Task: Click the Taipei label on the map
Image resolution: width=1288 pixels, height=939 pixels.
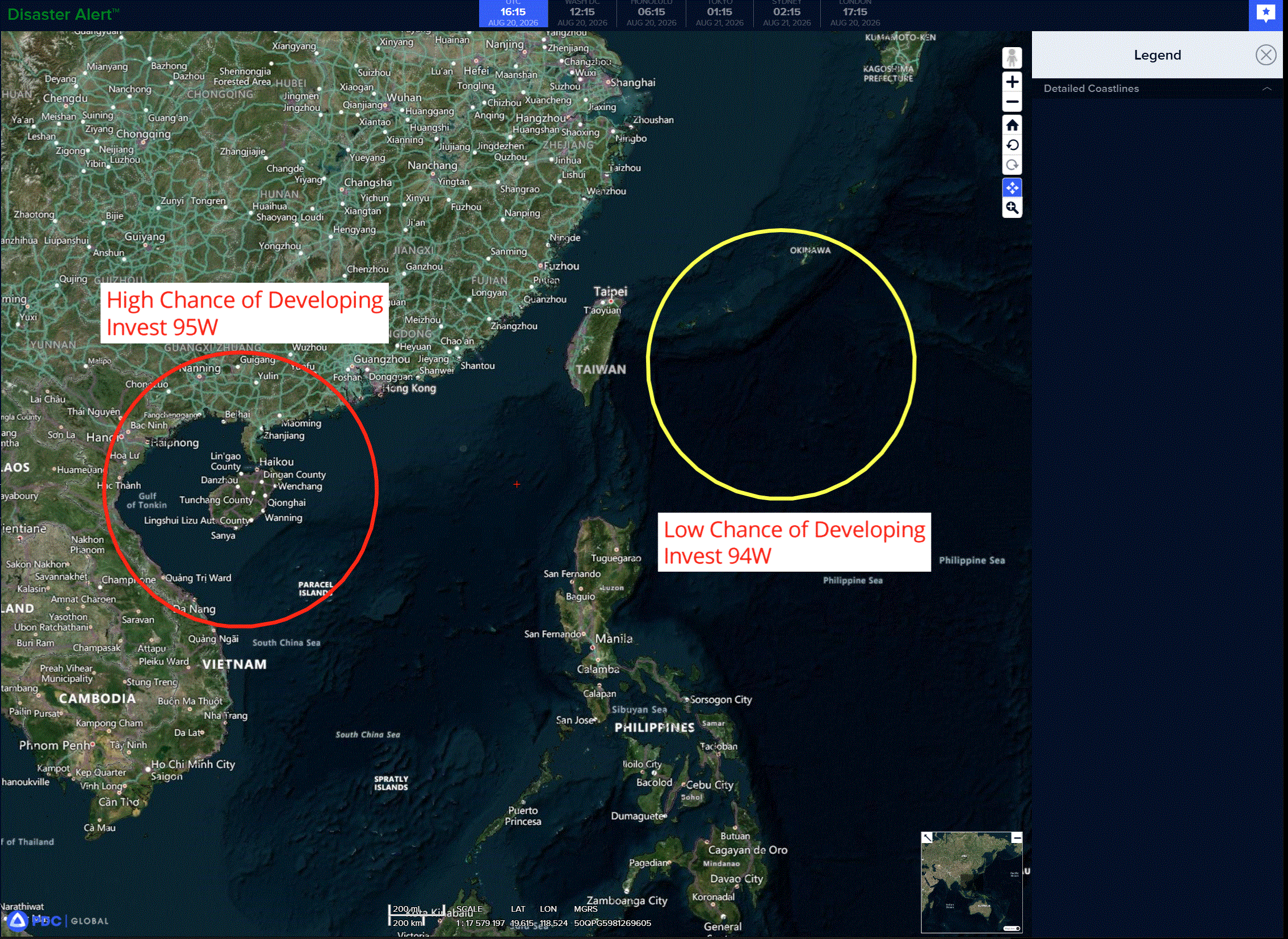Action: tap(610, 292)
